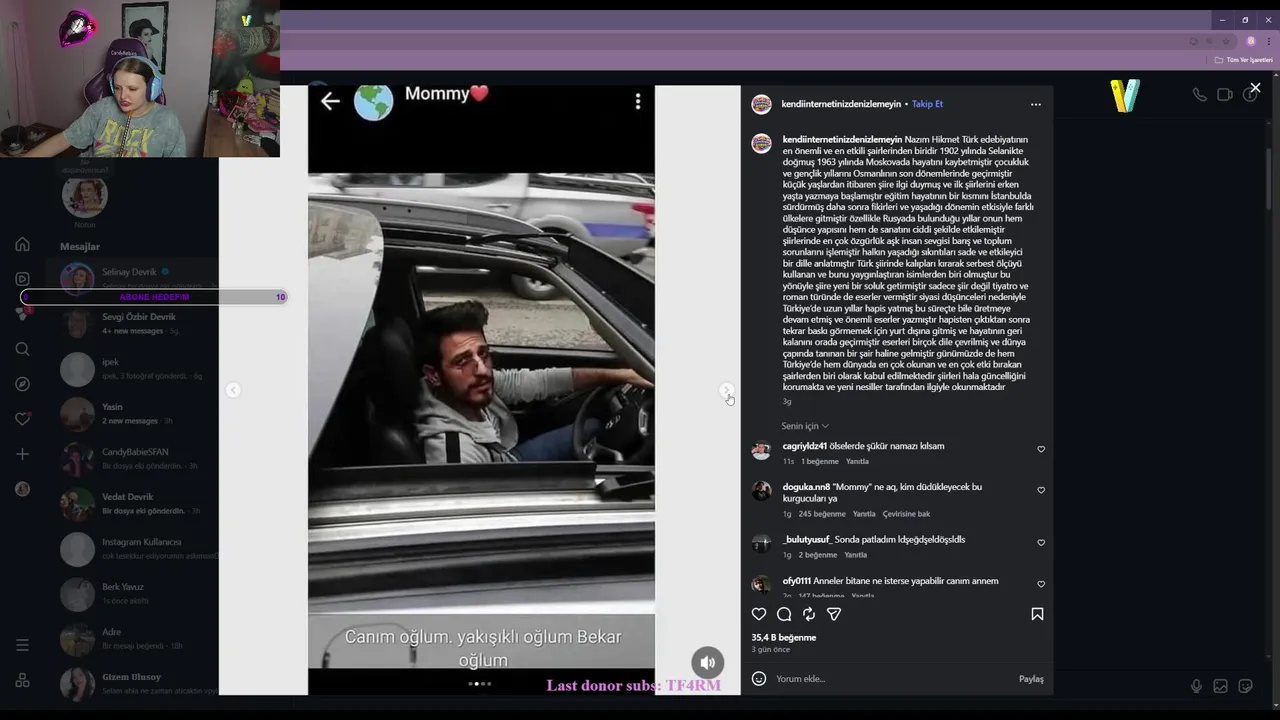Screen dimensions: 1280x720
Task: Open Notifications heart icon in sidebar
Action: pos(22,419)
